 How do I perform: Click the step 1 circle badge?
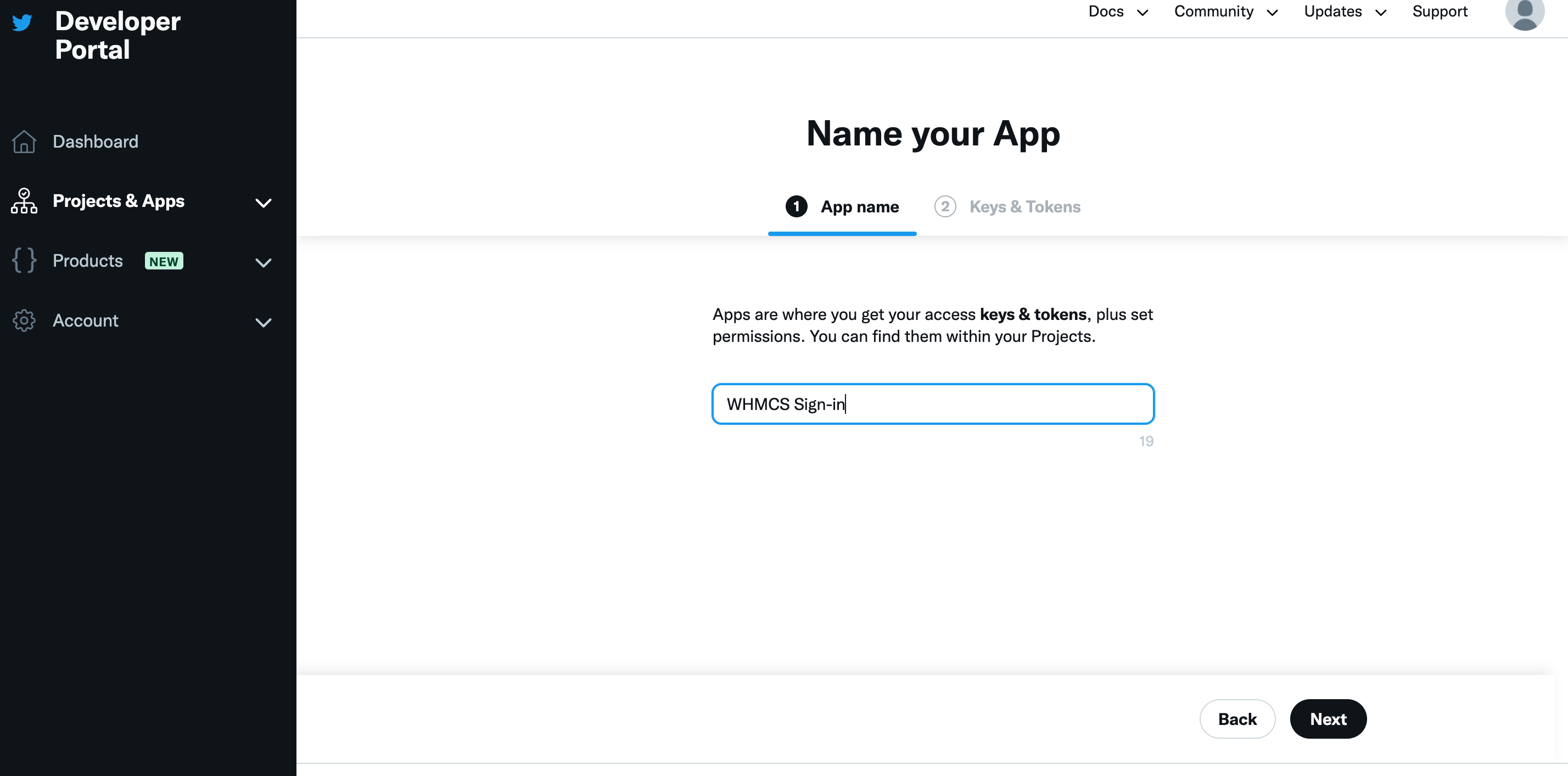click(x=796, y=206)
